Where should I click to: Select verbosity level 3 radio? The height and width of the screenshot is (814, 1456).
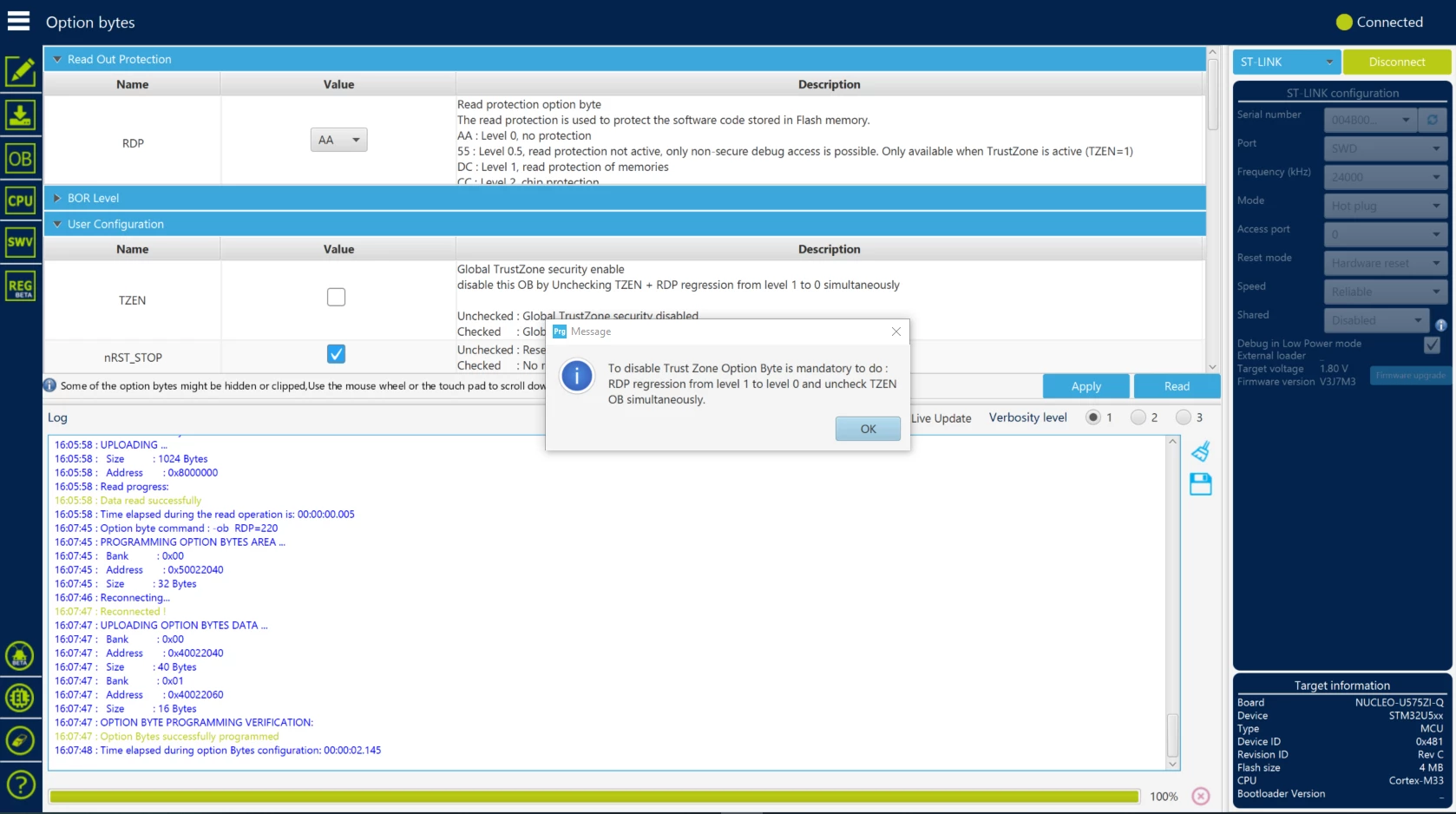[1184, 417]
